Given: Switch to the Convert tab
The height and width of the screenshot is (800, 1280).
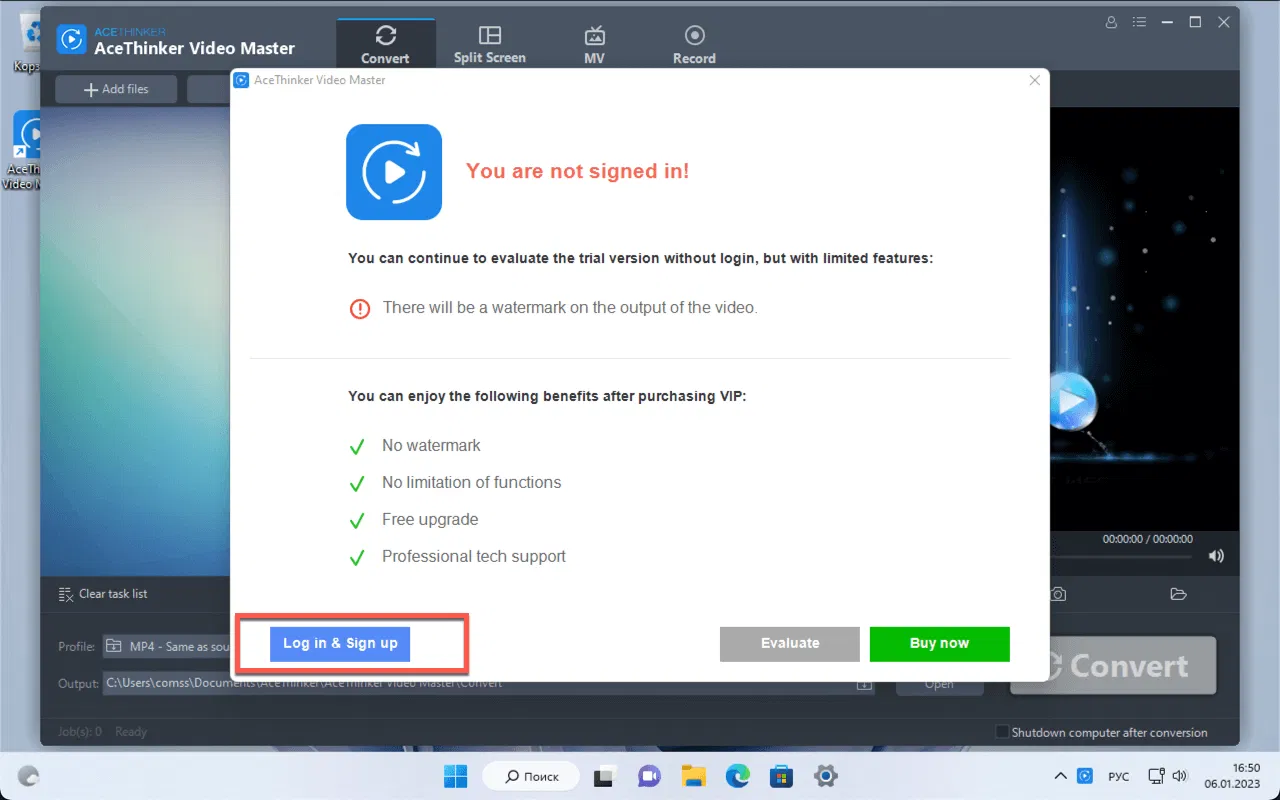Looking at the screenshot, I should 386,45.
